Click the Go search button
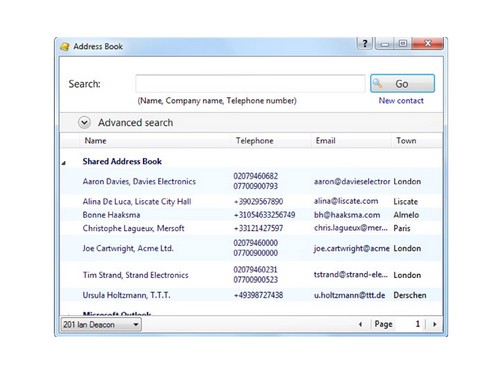Screen dimensions: 500x375 point(402,83)
